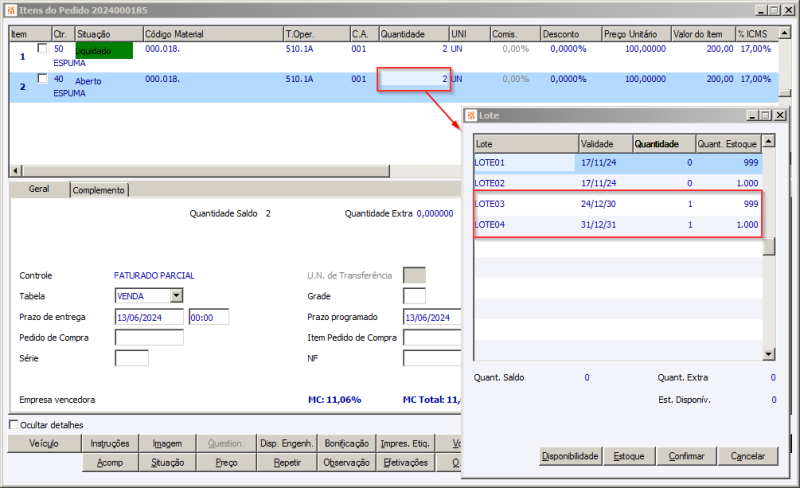Viewport: 800px width, 488px height.
Task: Cancel the Lote dialog
Action: coord(747,456)
